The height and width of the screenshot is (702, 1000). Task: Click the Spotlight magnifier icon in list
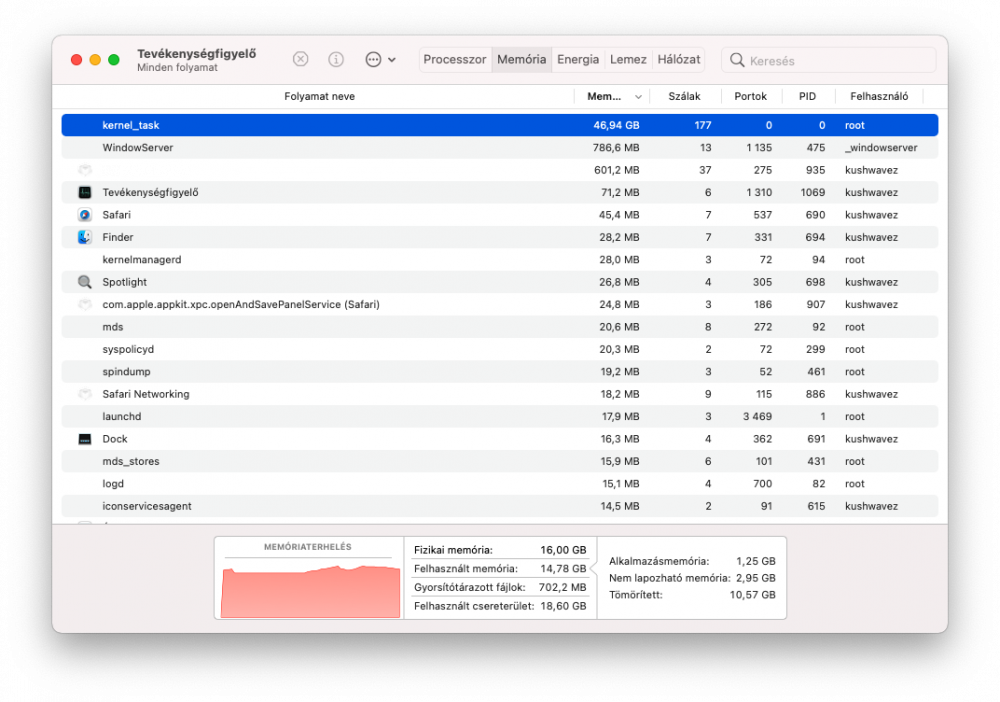click(x=85, y=282)
